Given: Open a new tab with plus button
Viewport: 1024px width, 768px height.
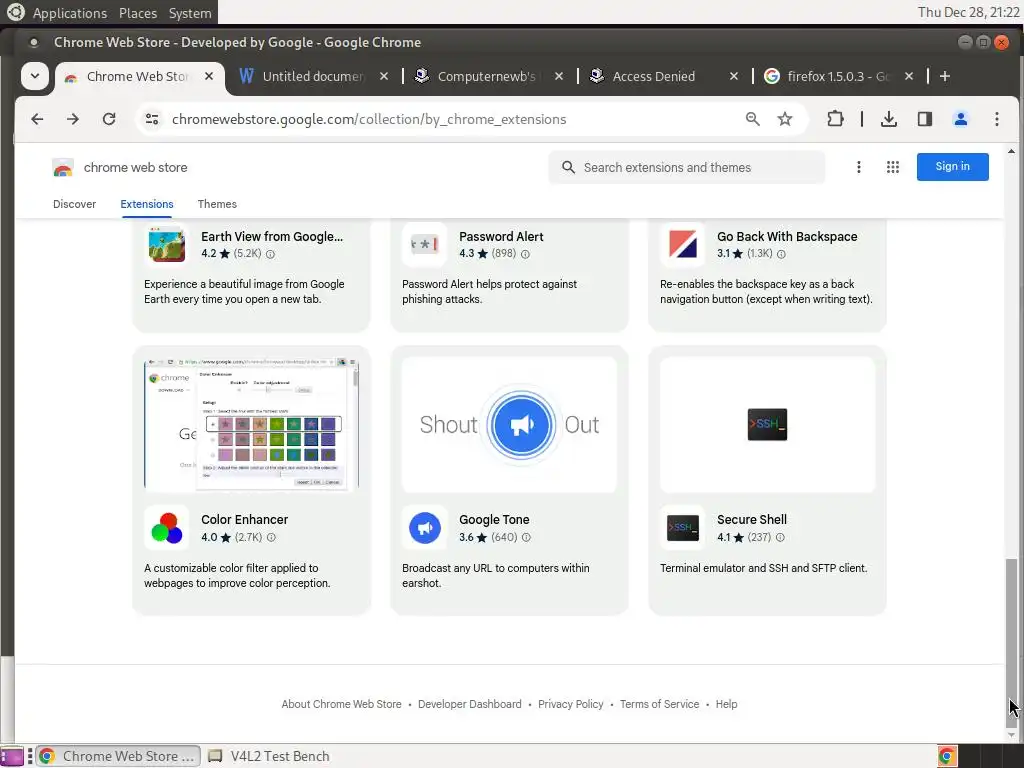Looking at the screenshot, I should (x=944, y=76).
